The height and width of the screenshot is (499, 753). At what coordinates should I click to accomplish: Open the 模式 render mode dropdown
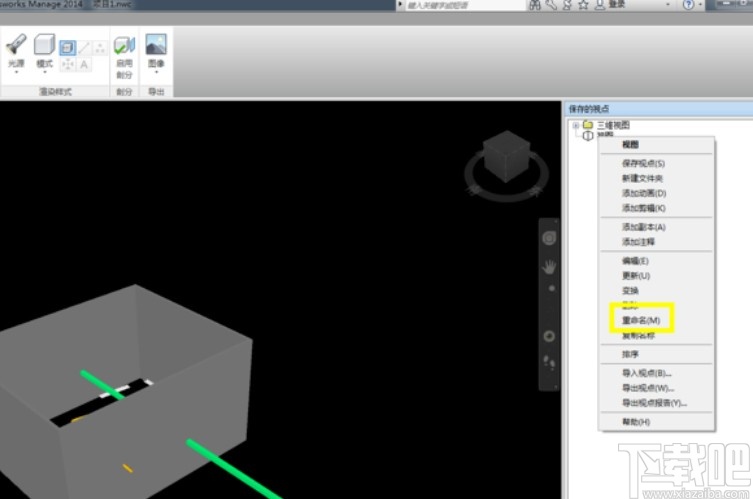(45, 53)
